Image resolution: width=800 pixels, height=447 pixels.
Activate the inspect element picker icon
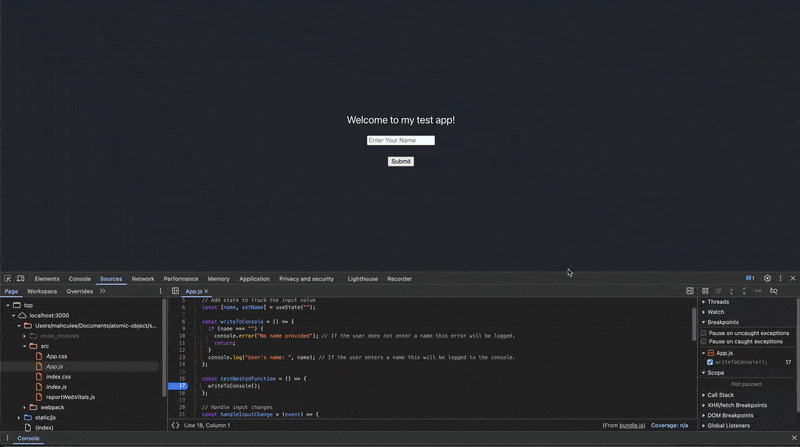coord(8,279)
